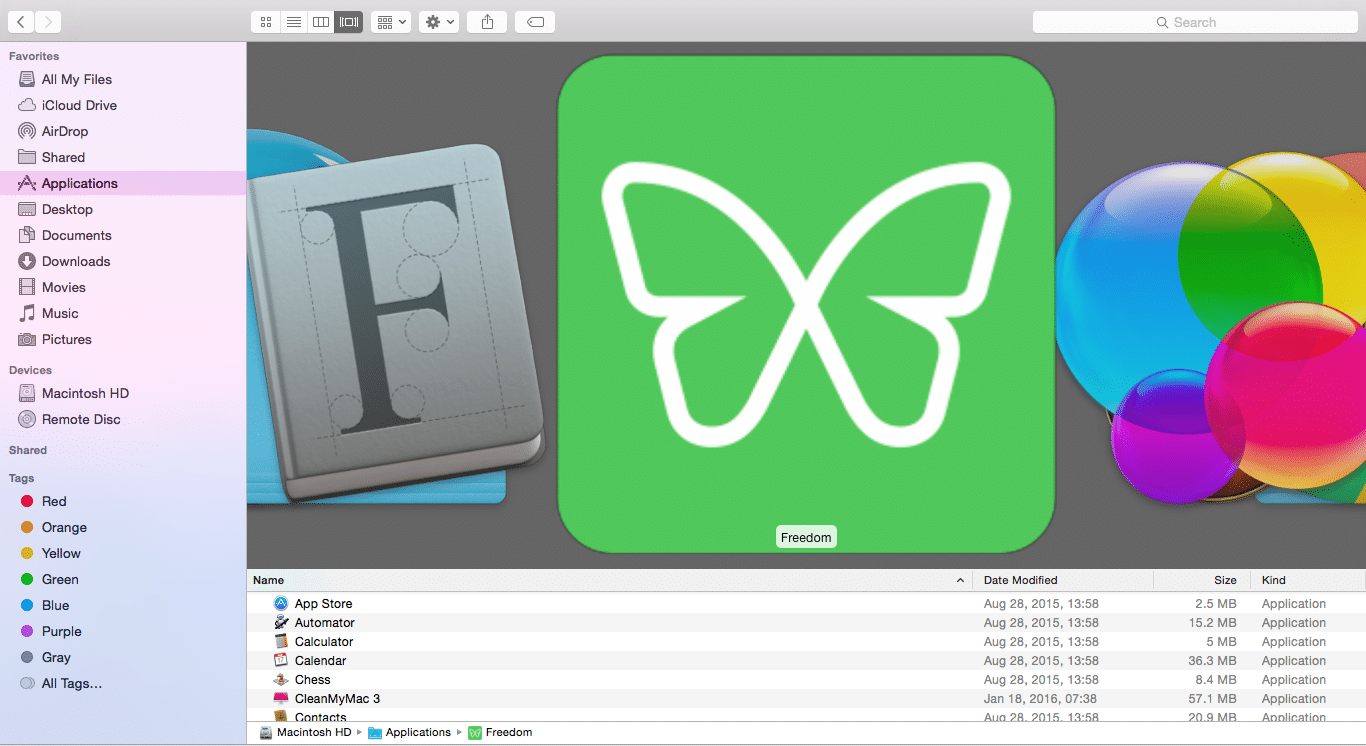Image resolution: width=1366 pixels, height=746 pixels.
Task: Switch to Cover Flow view
Action: pyautogui.click(x=348, y=22)
